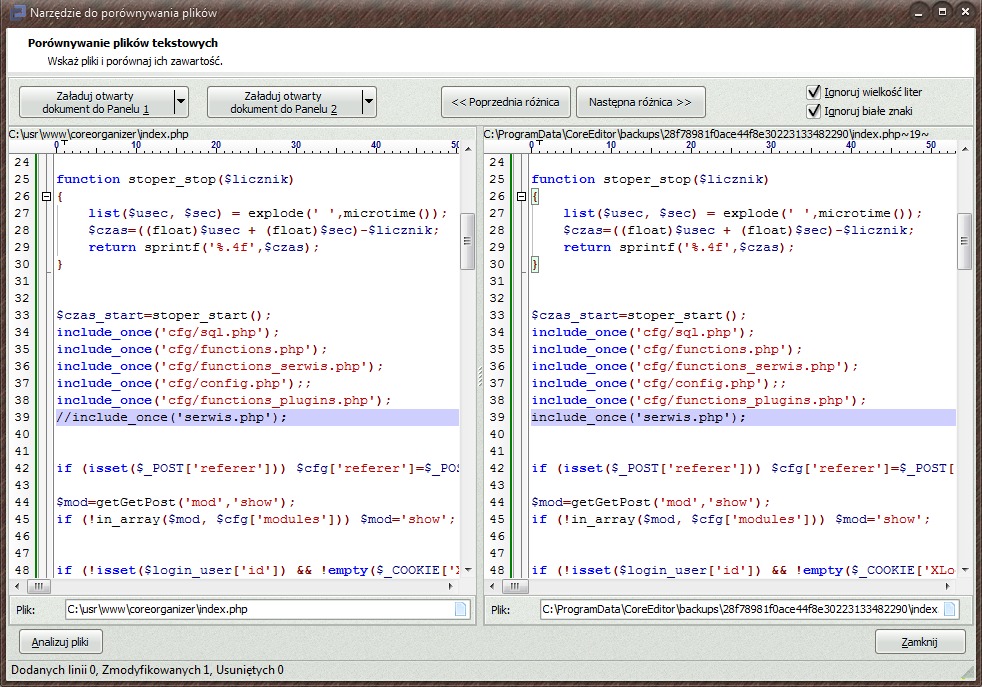The height and width of the screenshot is (687, 982).
Task: Toggle Ignoruj białe znaki checkbox
Action: tap(813, 111)
